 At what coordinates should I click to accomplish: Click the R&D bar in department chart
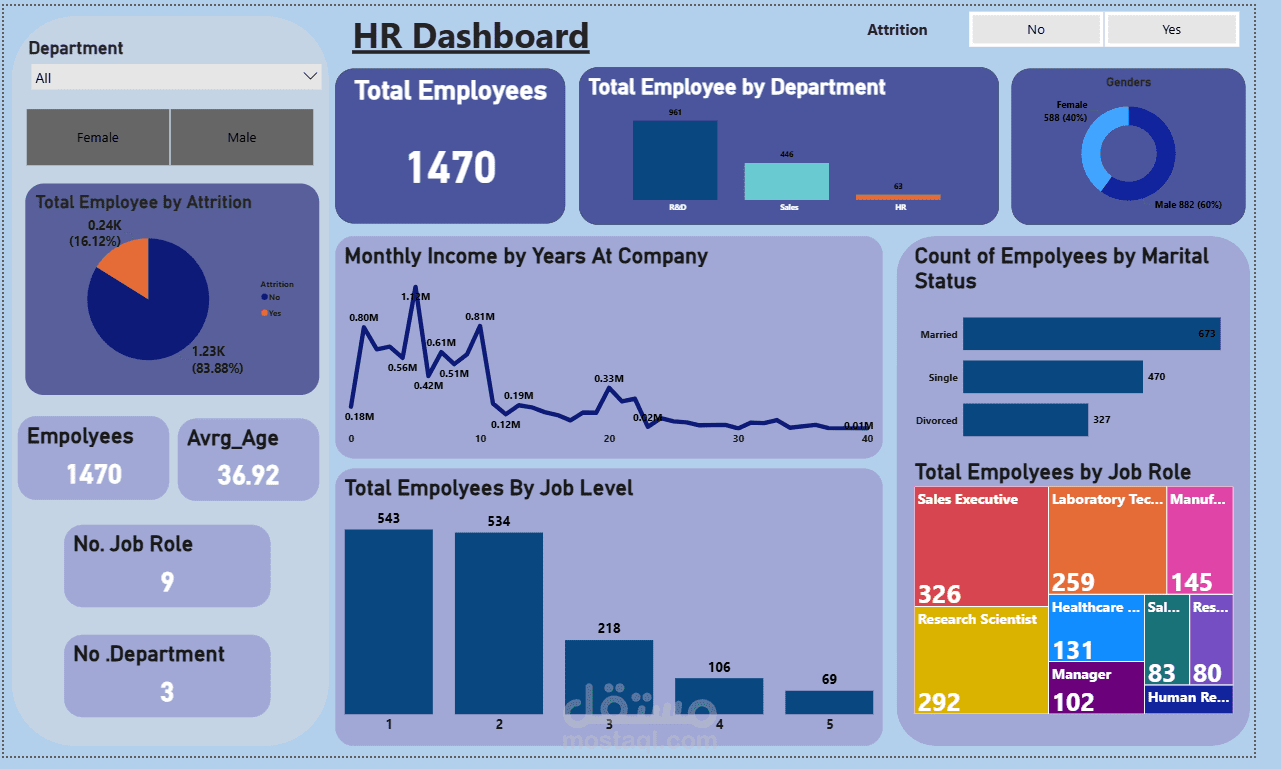674,160
